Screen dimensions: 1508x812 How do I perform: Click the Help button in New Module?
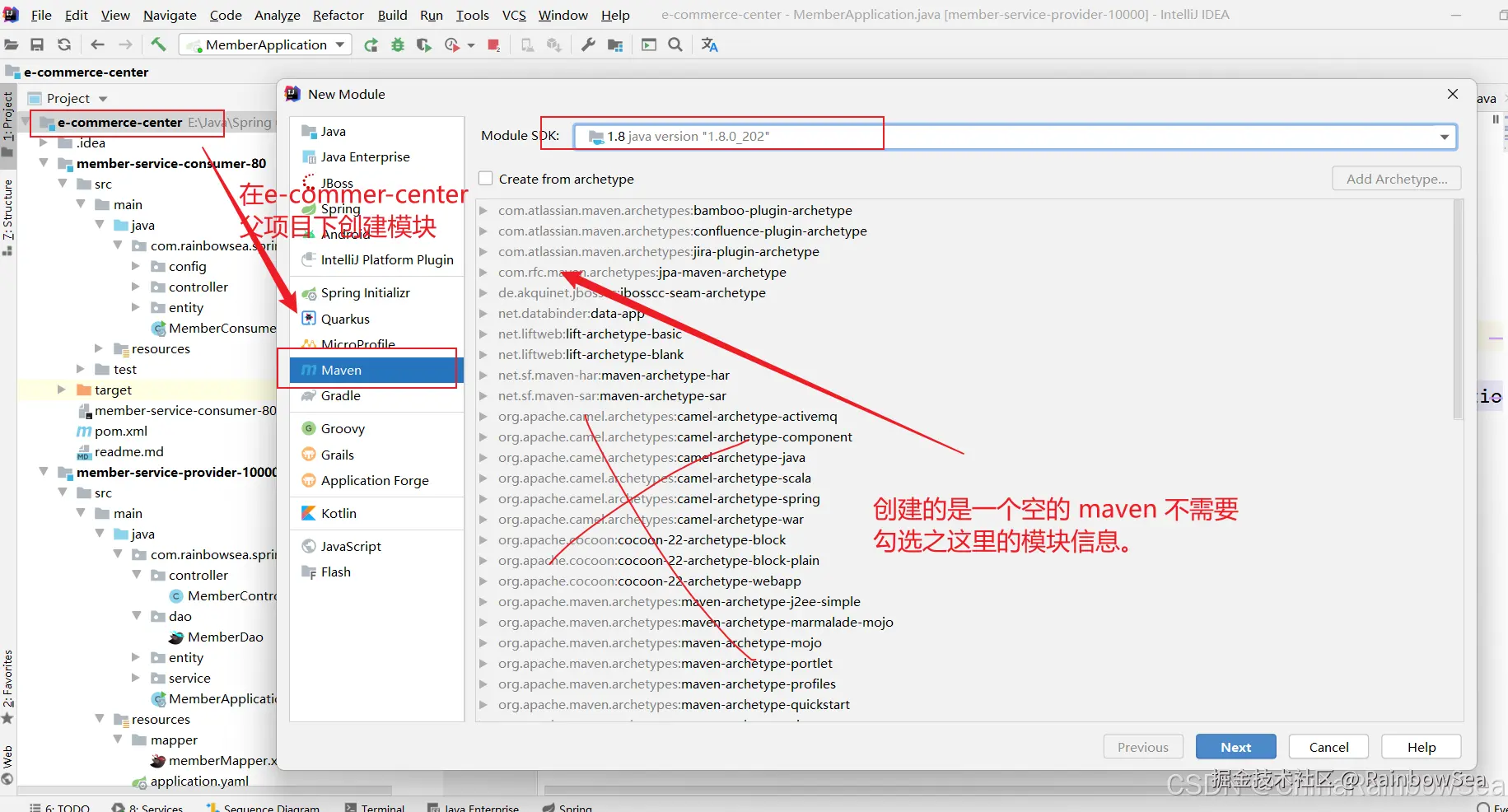point(1422,747)
